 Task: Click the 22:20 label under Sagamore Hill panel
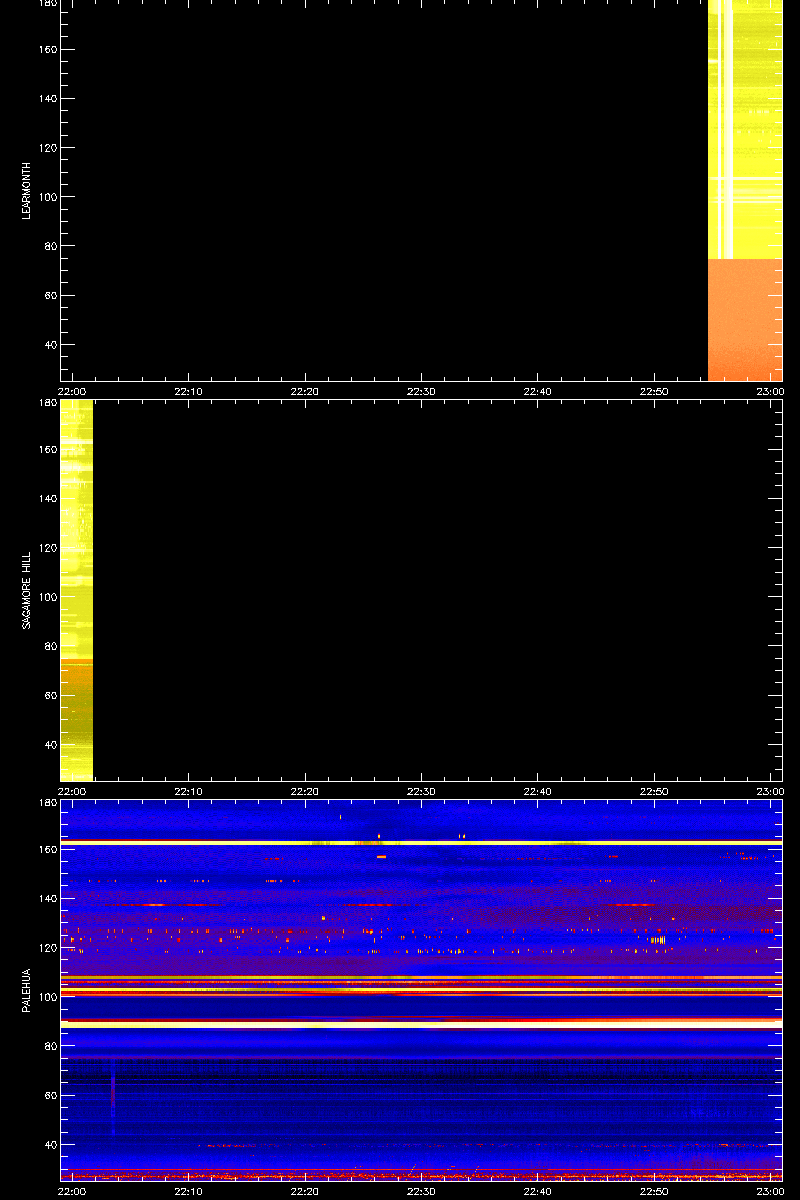pos(305,792)
